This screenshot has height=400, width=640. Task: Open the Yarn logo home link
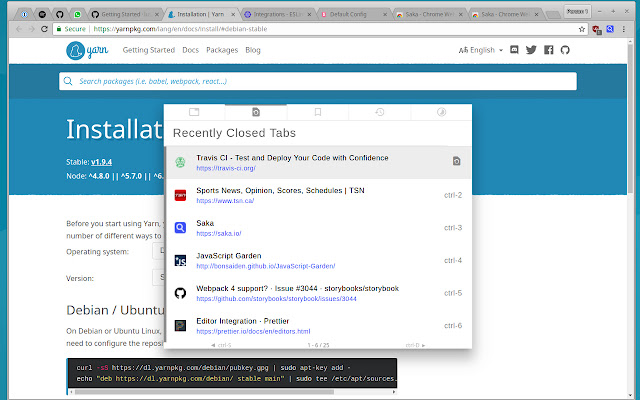click(x=87, y=50)
